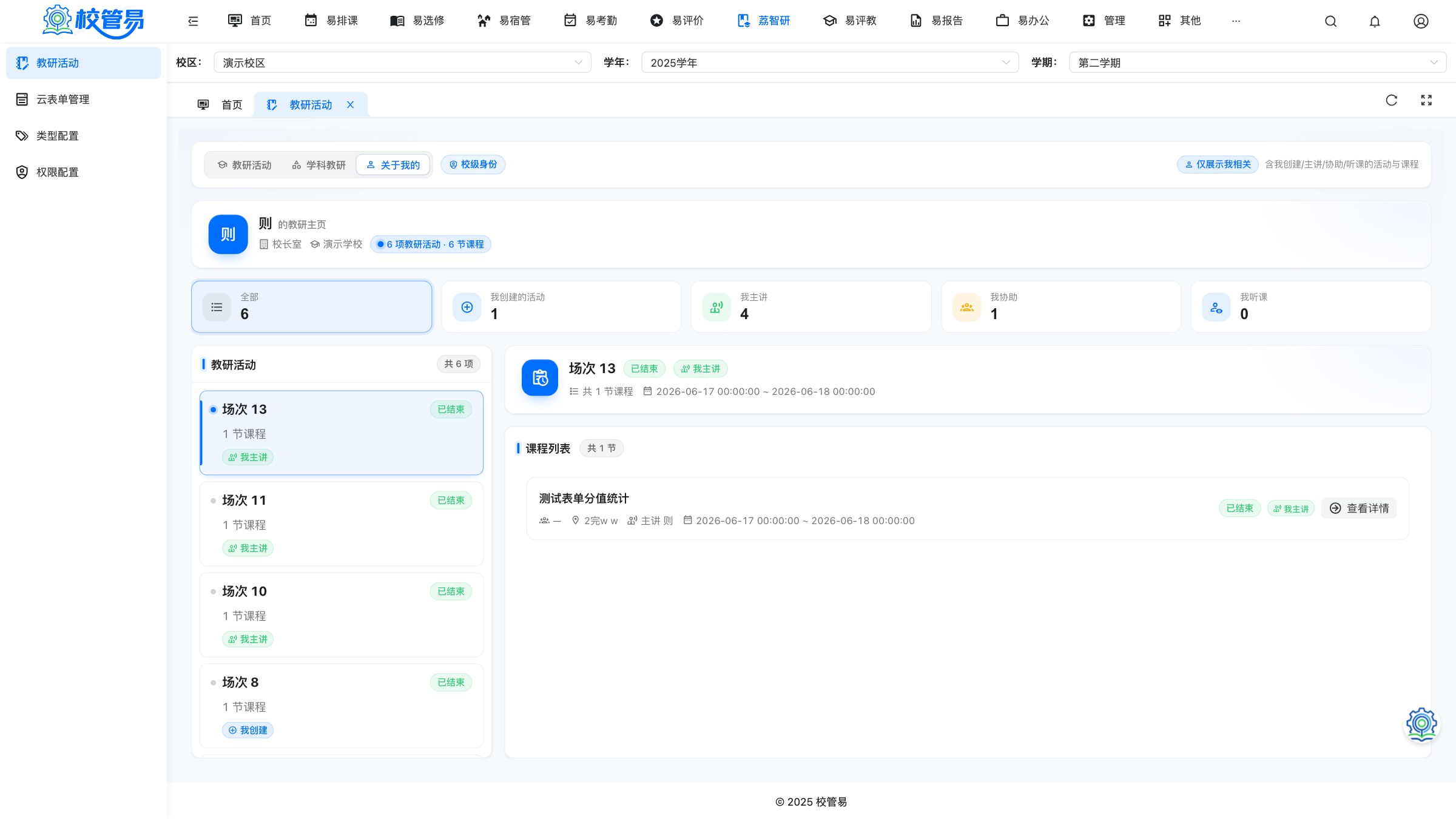
Task: Open 云表单管理 in sidebar
Action: point(83,99)
